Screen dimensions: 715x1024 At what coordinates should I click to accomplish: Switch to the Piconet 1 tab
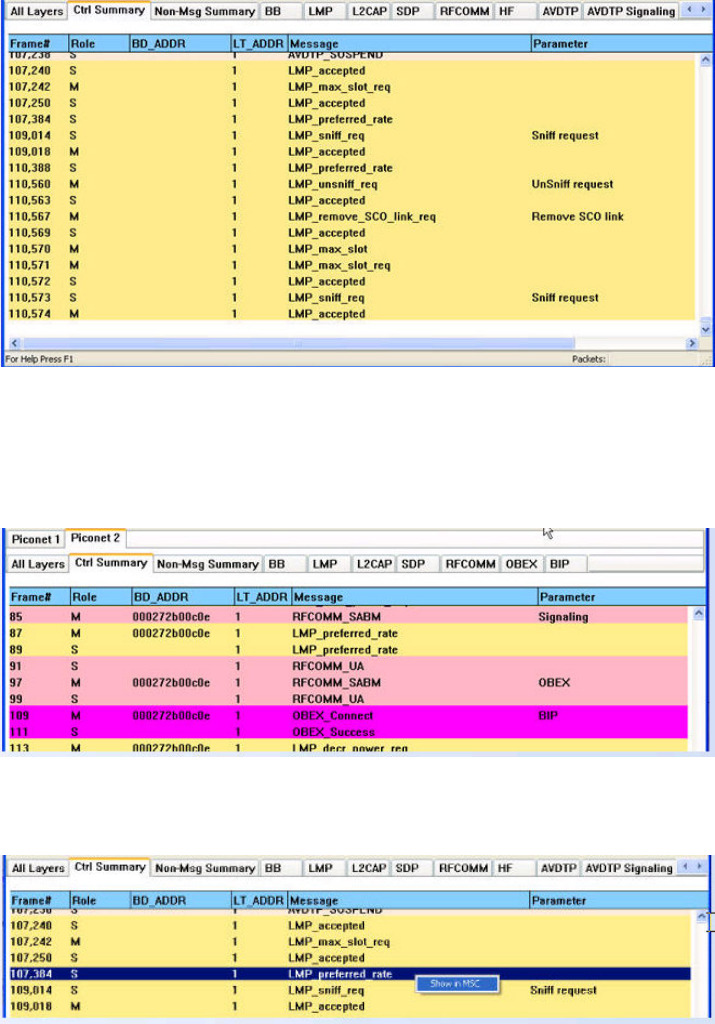point(36,539)
